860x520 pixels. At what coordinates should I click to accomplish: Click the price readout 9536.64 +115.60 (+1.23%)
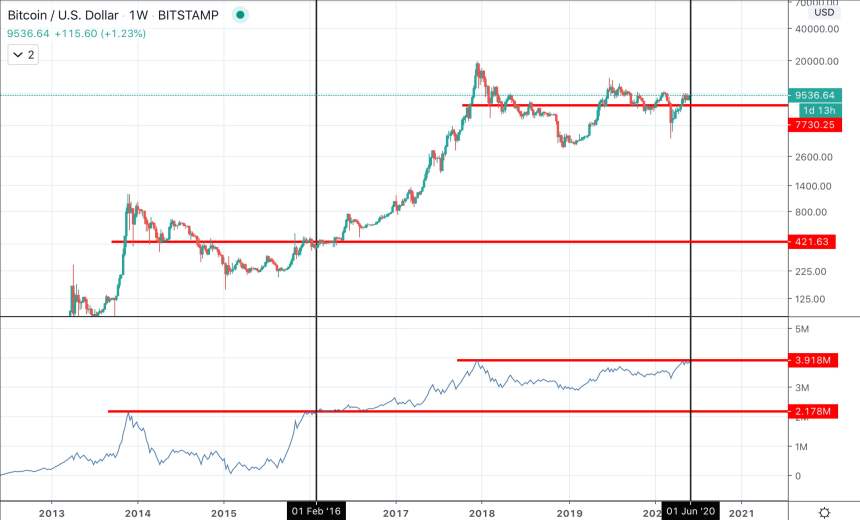click(x=76, y=33)
